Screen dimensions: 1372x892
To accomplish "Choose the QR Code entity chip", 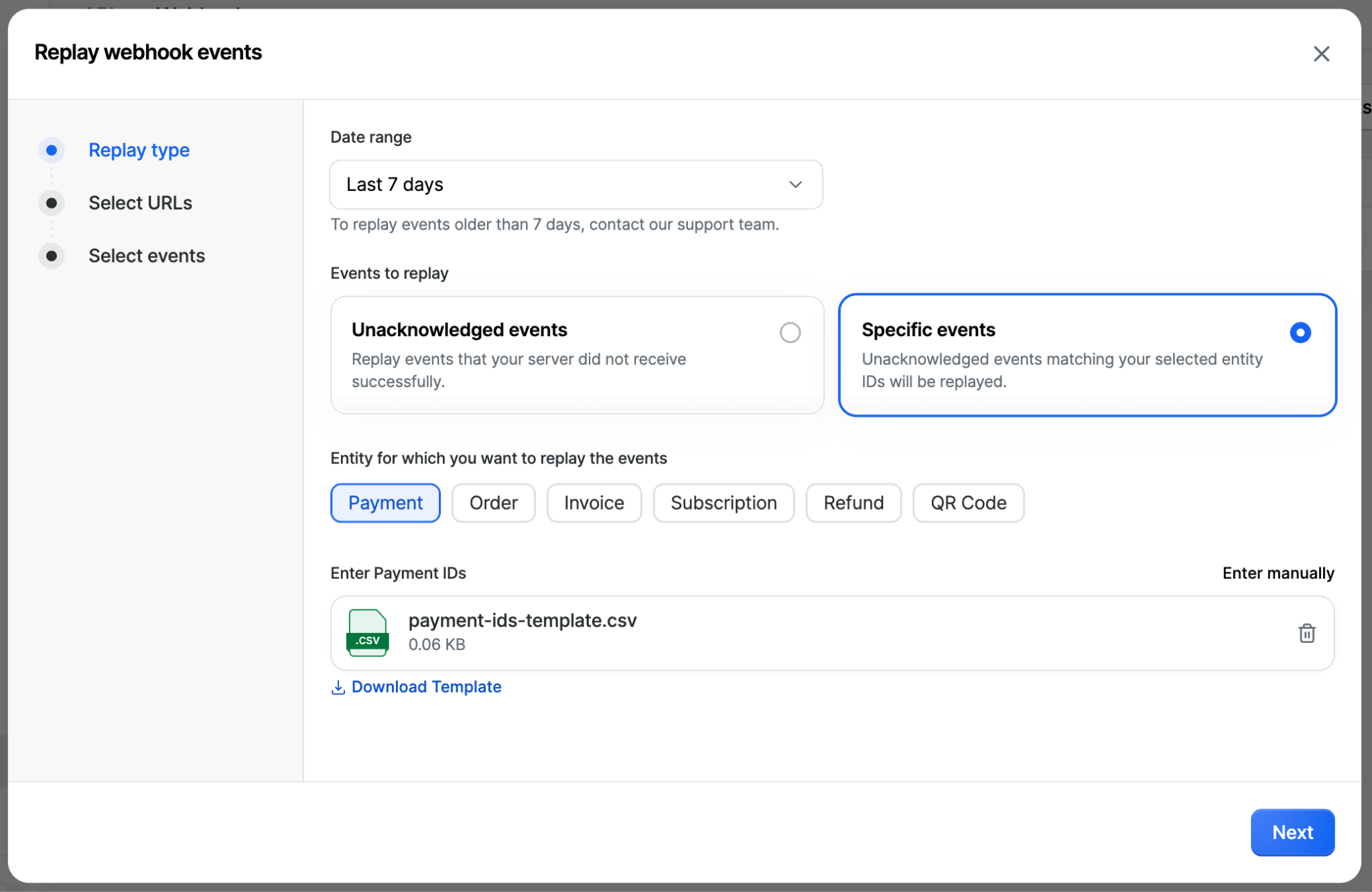I will click(969, 503).
